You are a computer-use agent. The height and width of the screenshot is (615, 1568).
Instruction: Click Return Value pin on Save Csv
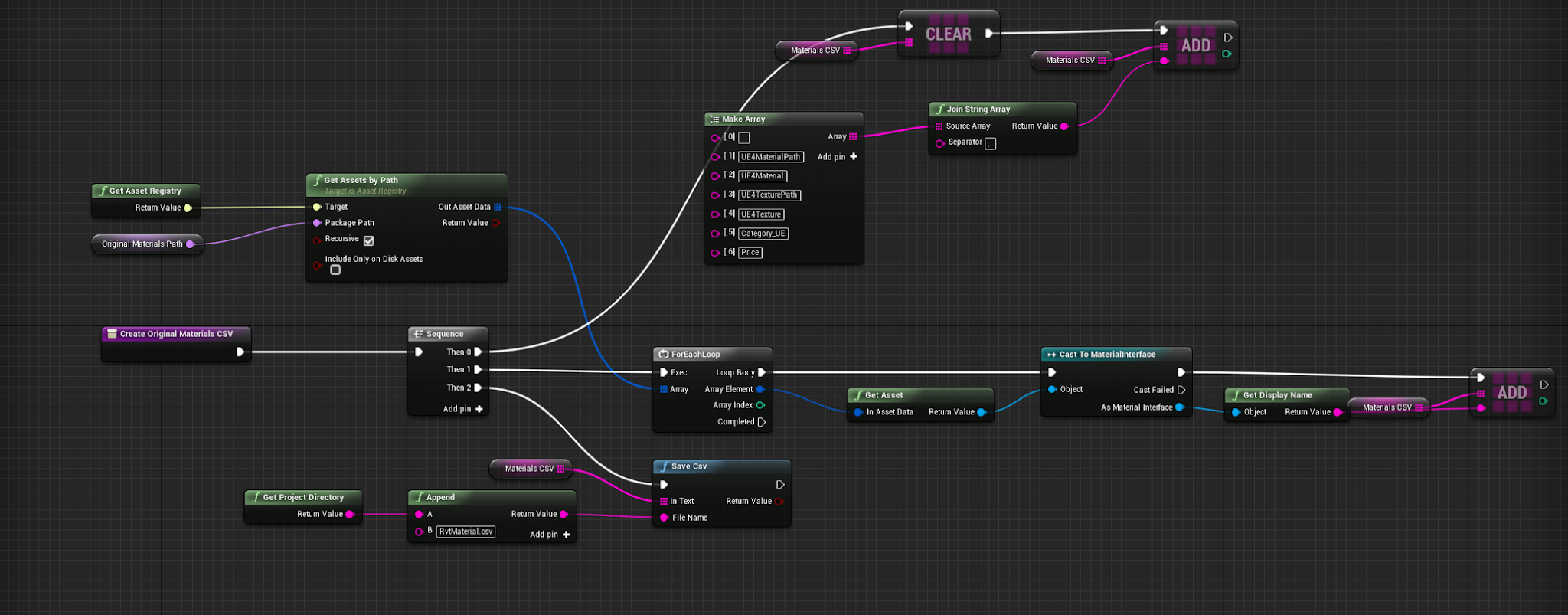[x=779, y=502]
